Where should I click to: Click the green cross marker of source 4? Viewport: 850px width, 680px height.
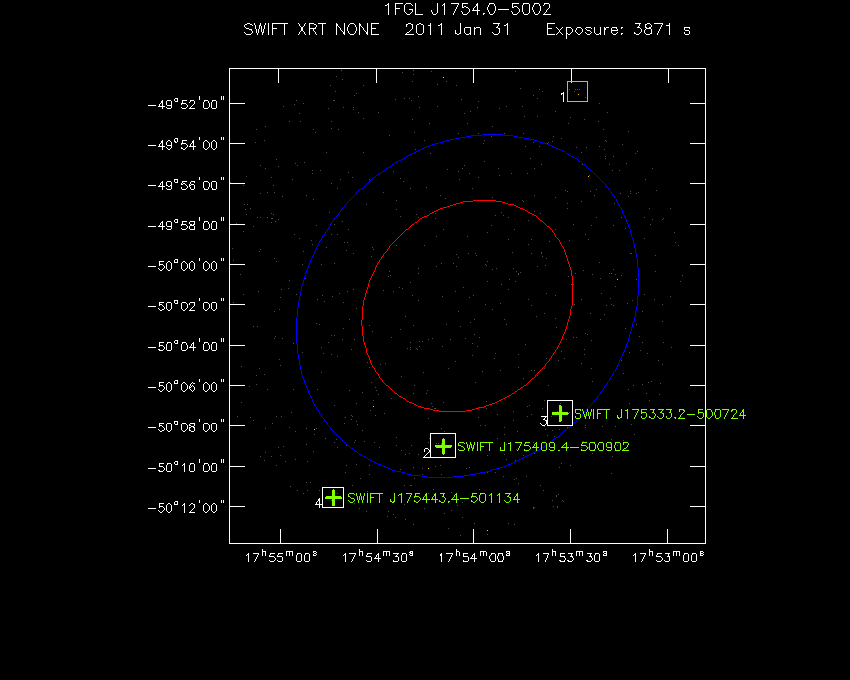pos(333,497)
